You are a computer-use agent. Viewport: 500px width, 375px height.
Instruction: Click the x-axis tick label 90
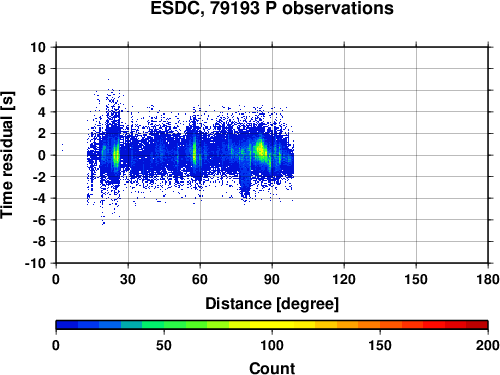click(272, 279)
